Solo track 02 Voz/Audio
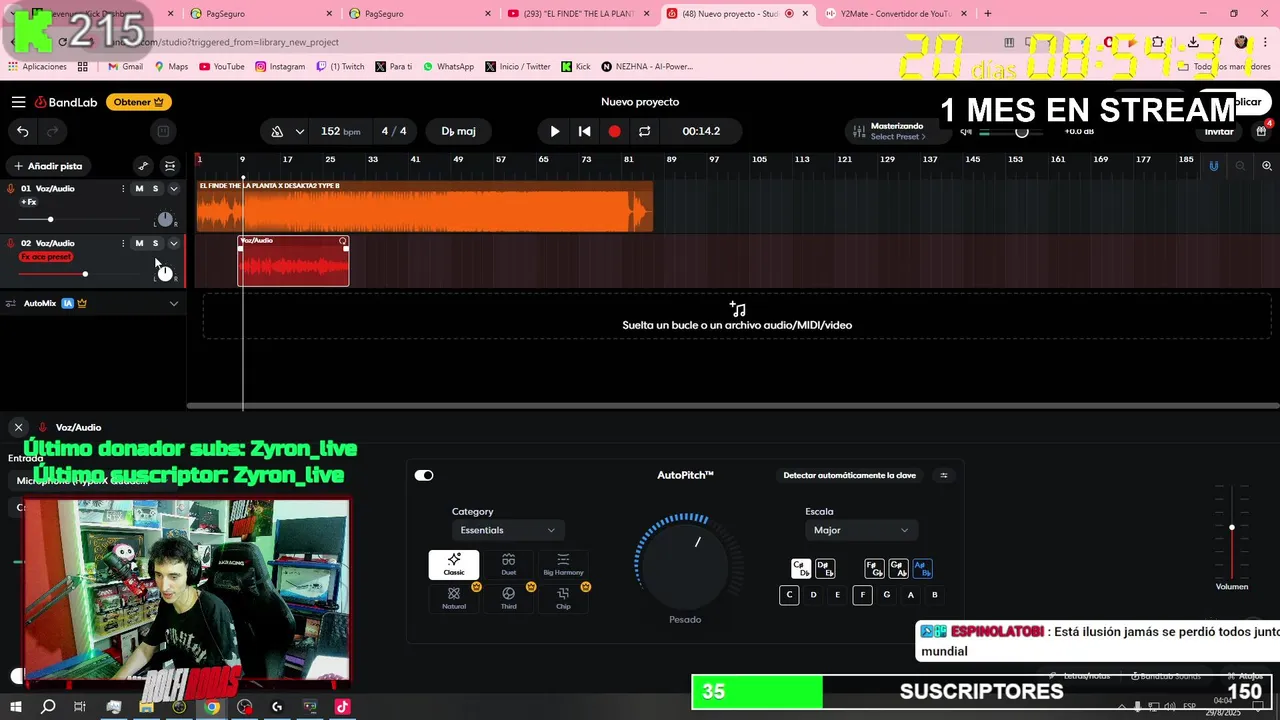Viewport: 1280px width, 720px height. 155,243
